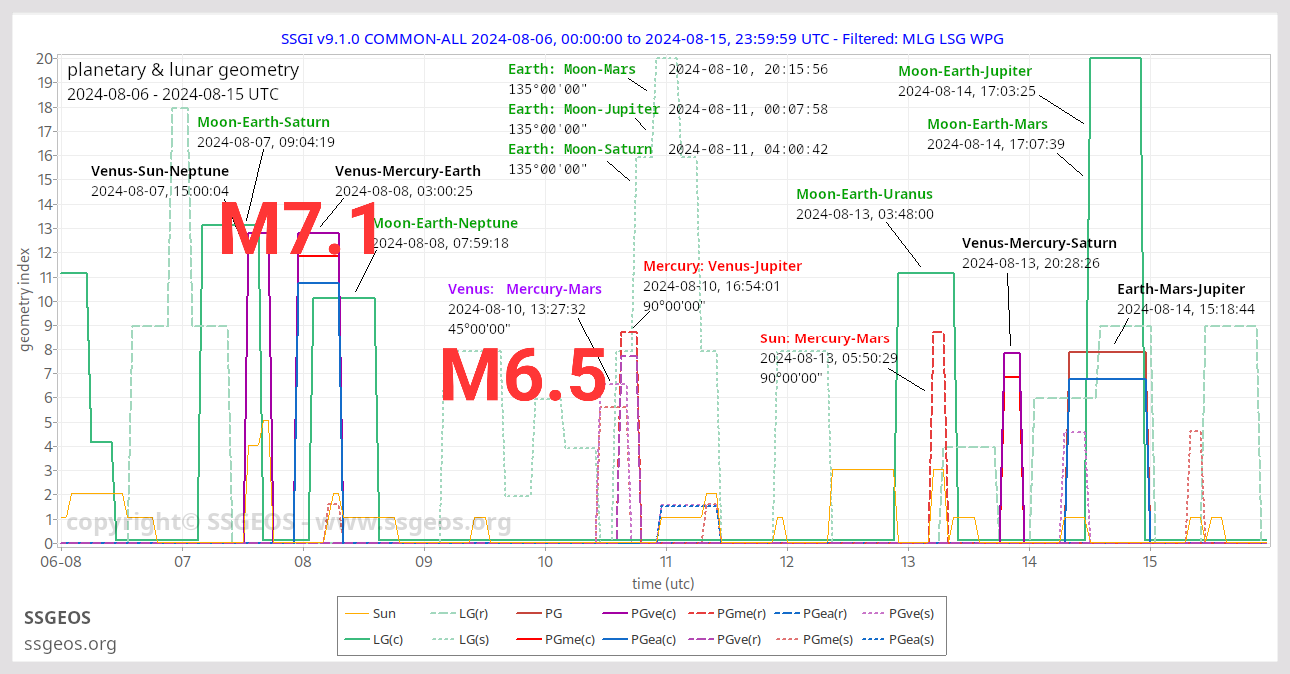Toggle the Sun series in the legend

point(357,613)
